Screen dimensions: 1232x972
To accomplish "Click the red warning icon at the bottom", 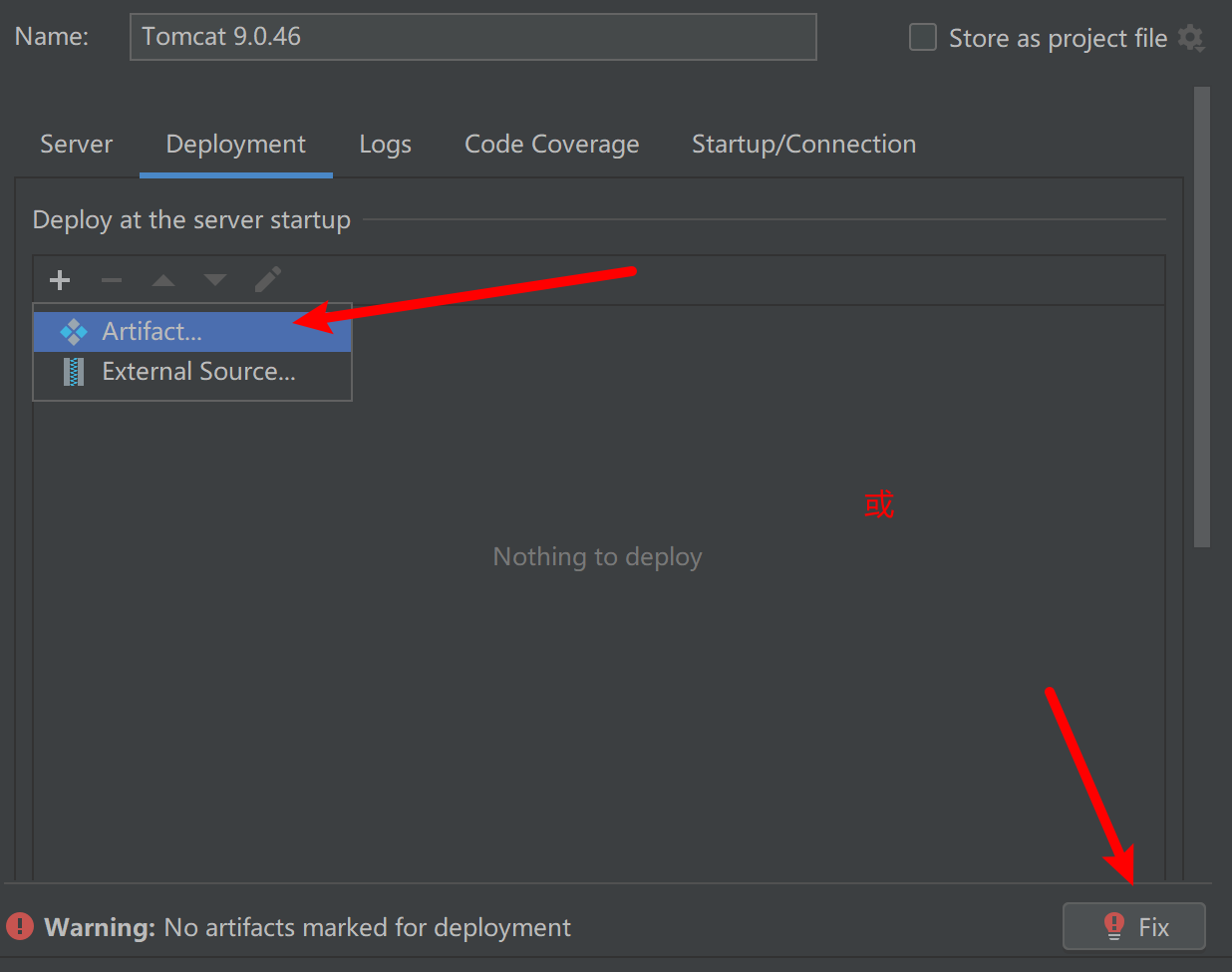I will point(20,927).
